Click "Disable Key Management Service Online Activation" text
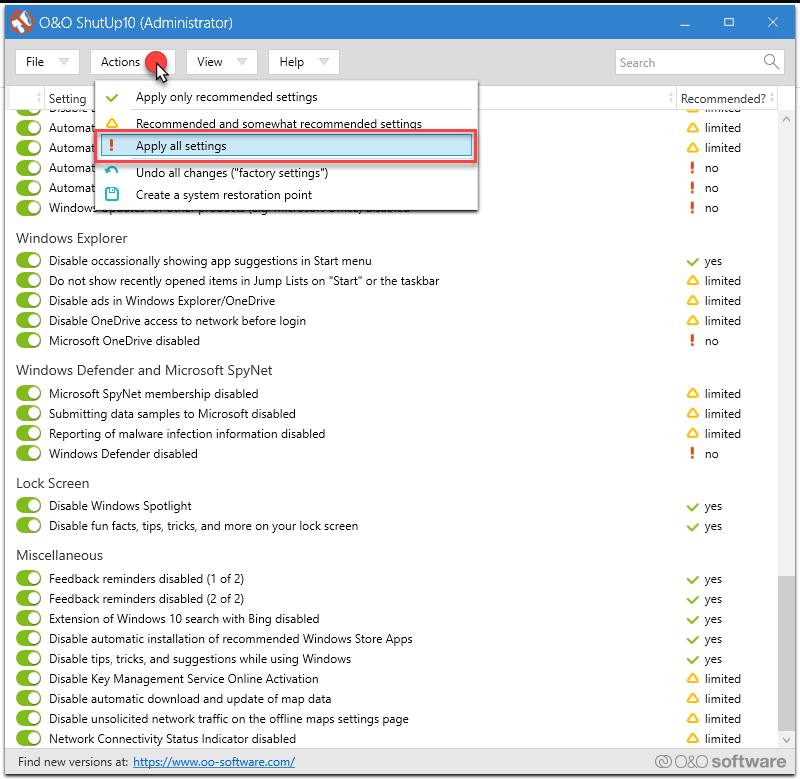Image resolution: width=800 pixels, height=779 pixels. pyautogui.click(x=184, y=679)
